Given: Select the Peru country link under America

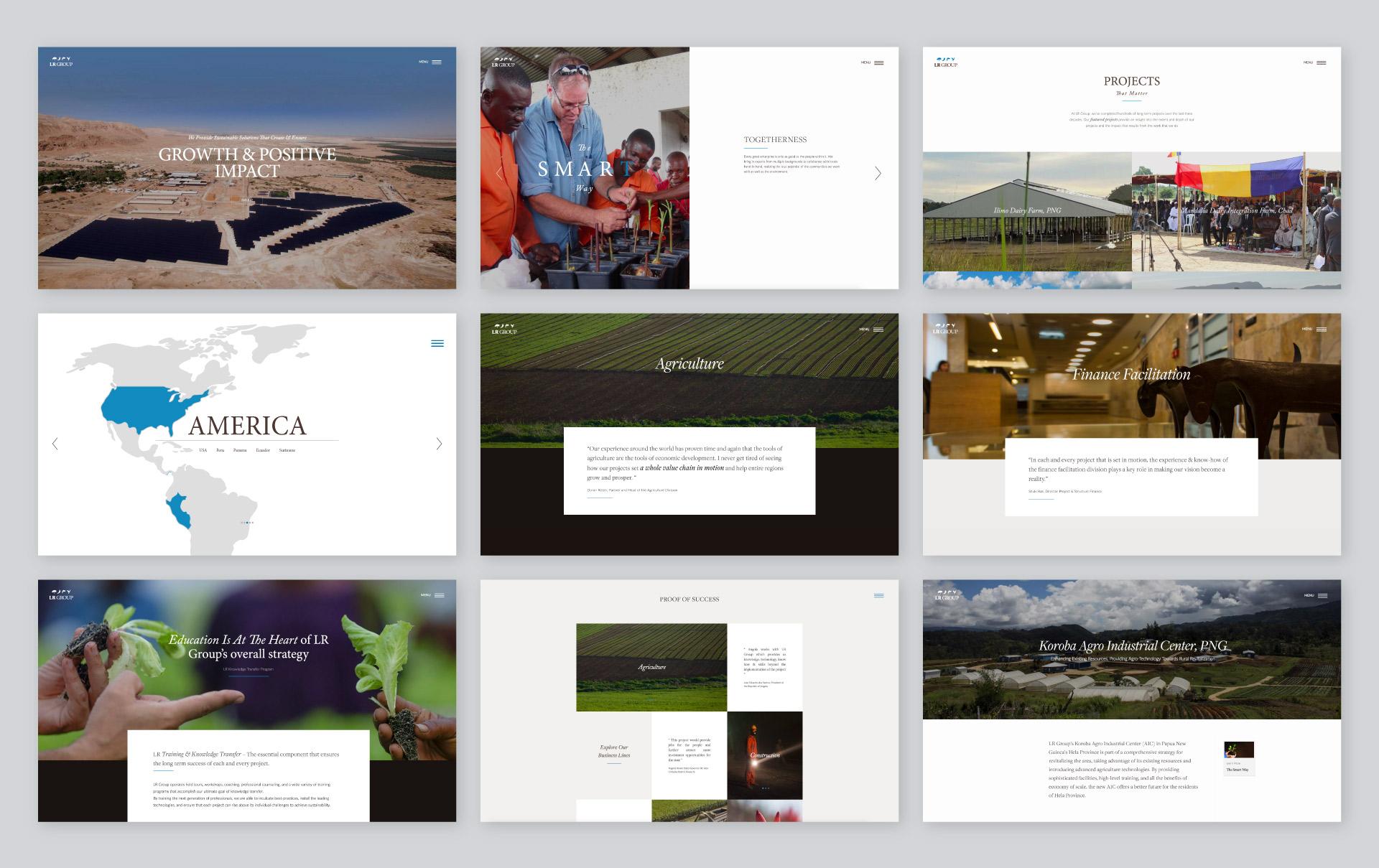Looking at the screenshot, I should click(220, 450).
